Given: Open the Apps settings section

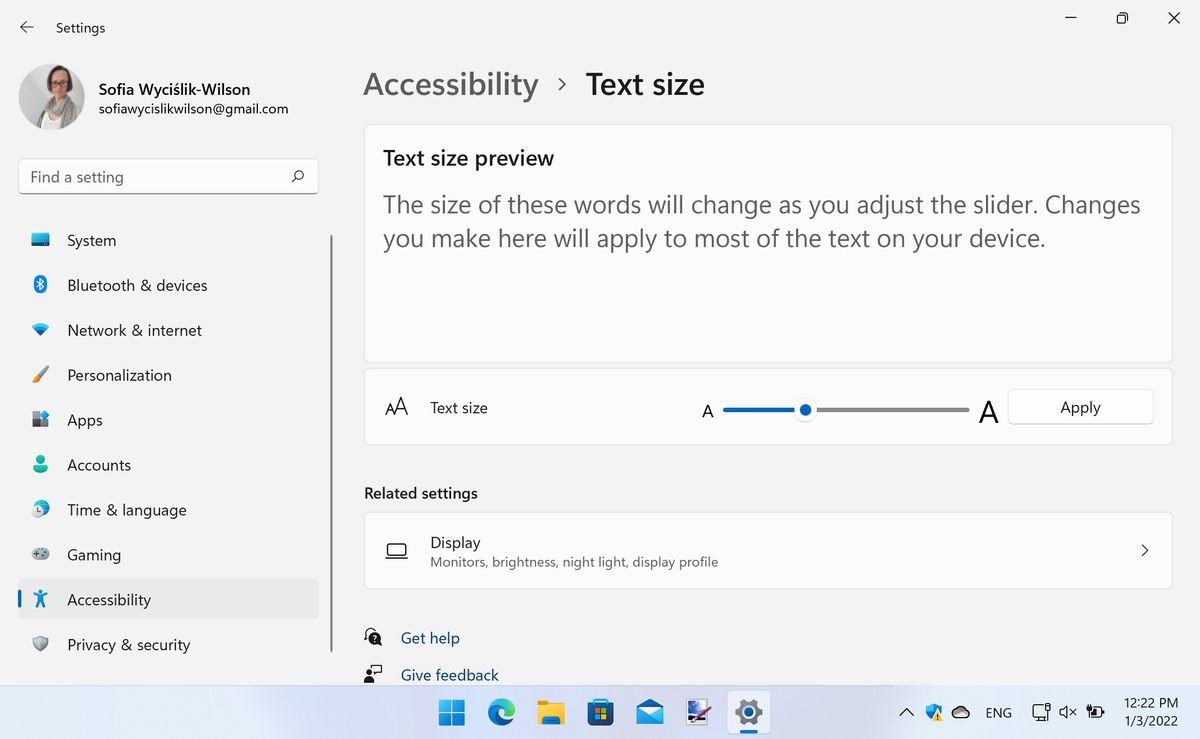Looking at the screenshot, I should click(x=85, y=420).
